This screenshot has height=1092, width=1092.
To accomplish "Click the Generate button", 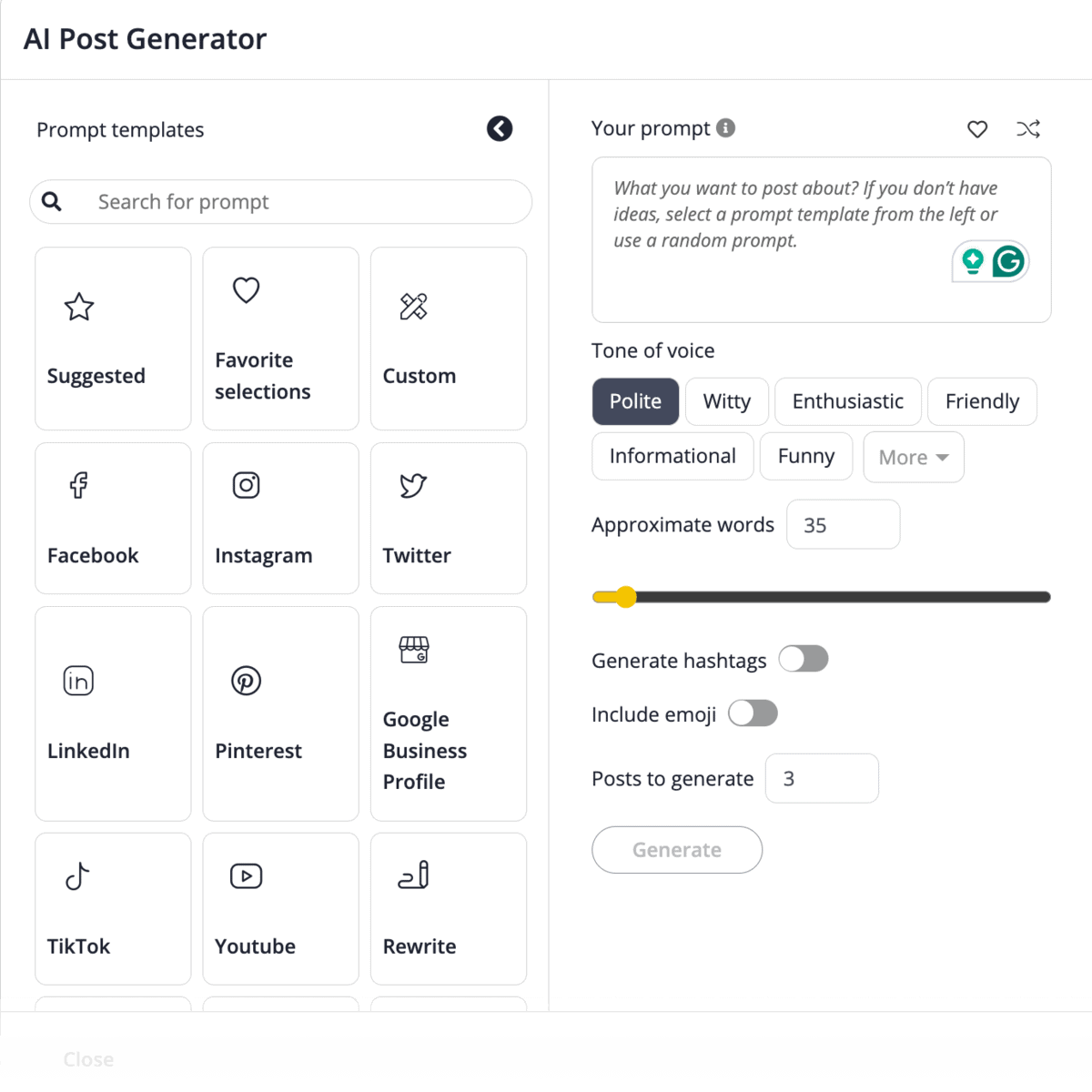I will pyautogui.click(x=677, y=849).
